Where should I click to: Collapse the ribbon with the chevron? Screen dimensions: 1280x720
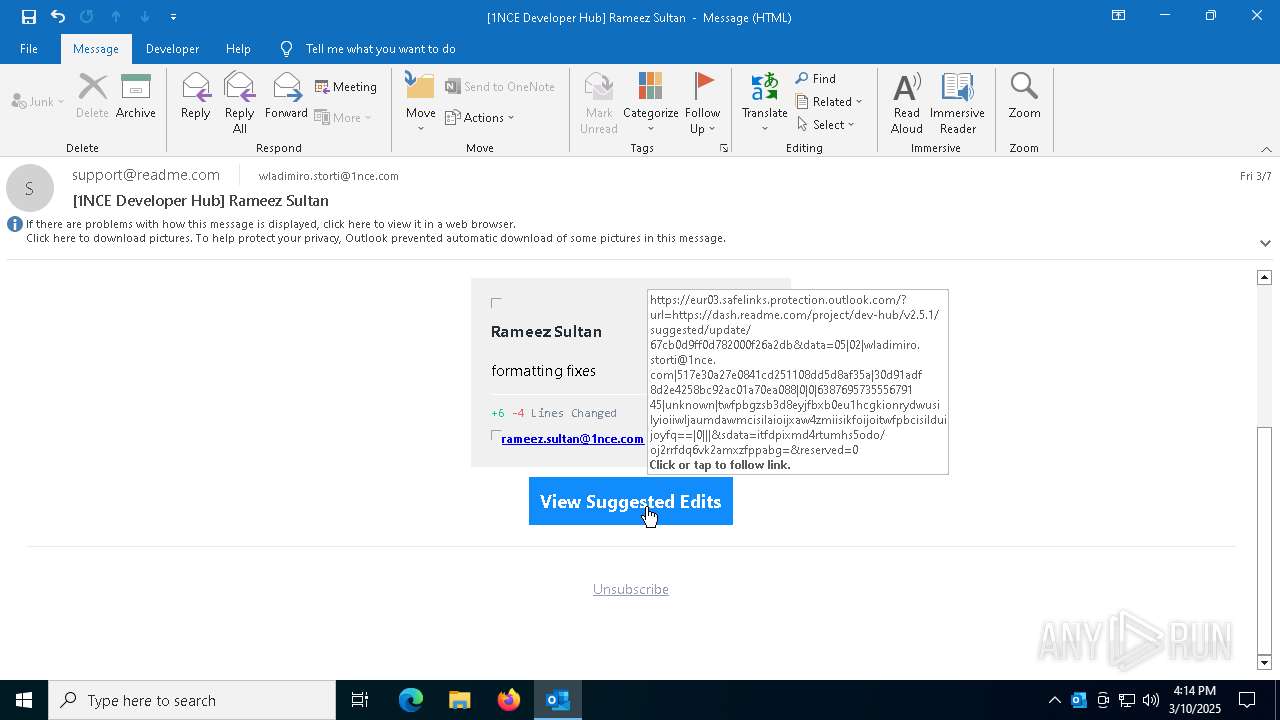click(1266, 148)
